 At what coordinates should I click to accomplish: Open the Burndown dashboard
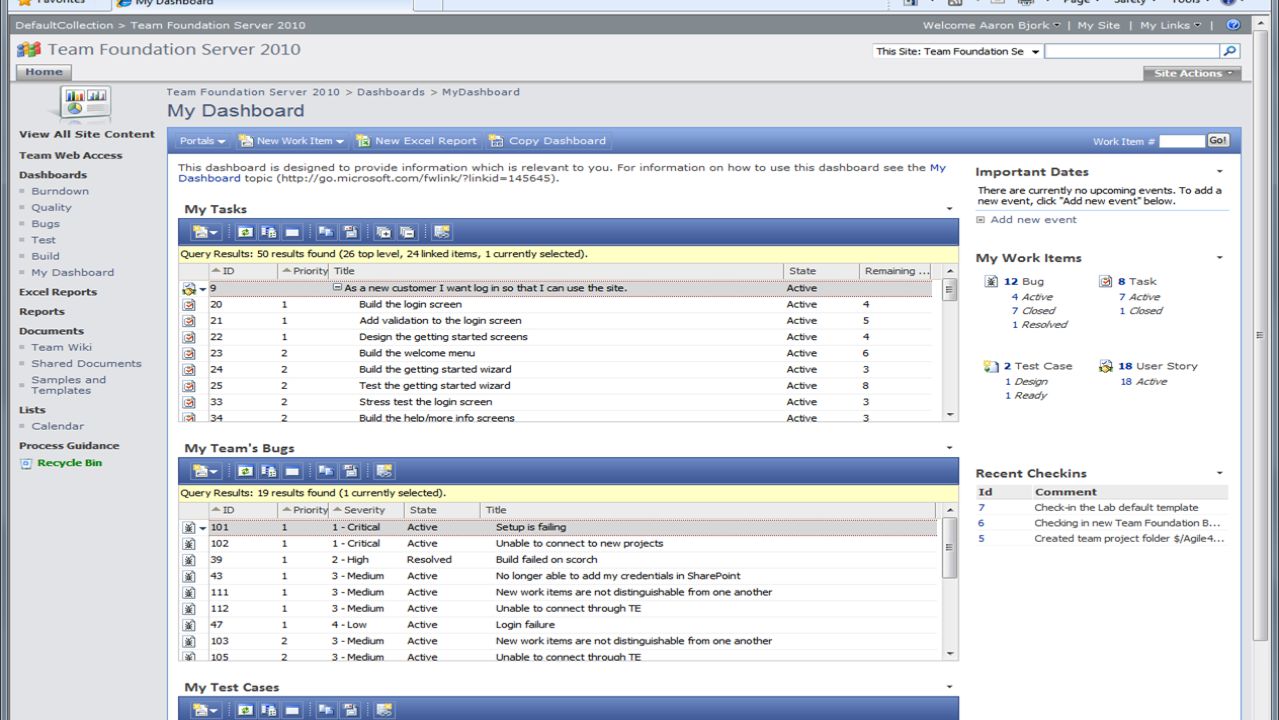click(60, 191)
